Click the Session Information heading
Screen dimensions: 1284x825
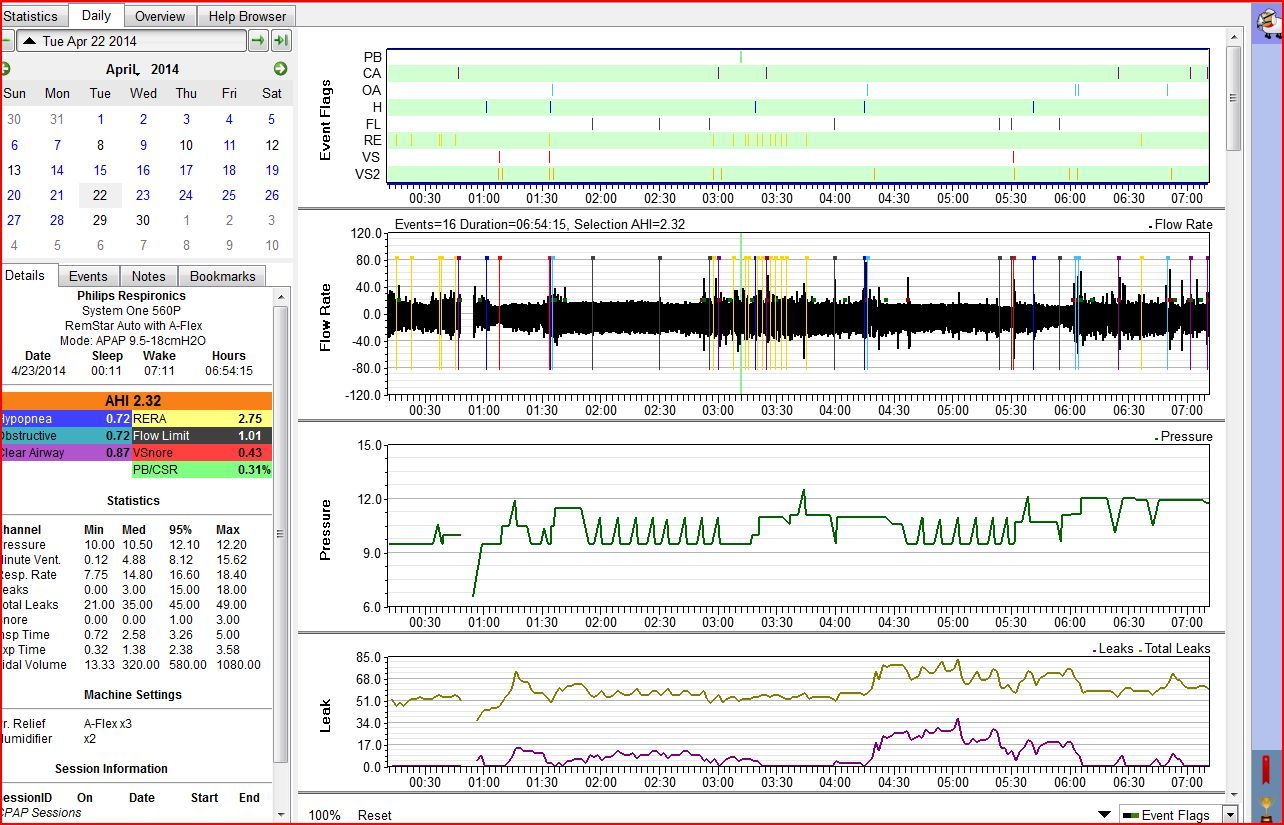(x=111, y=769)
